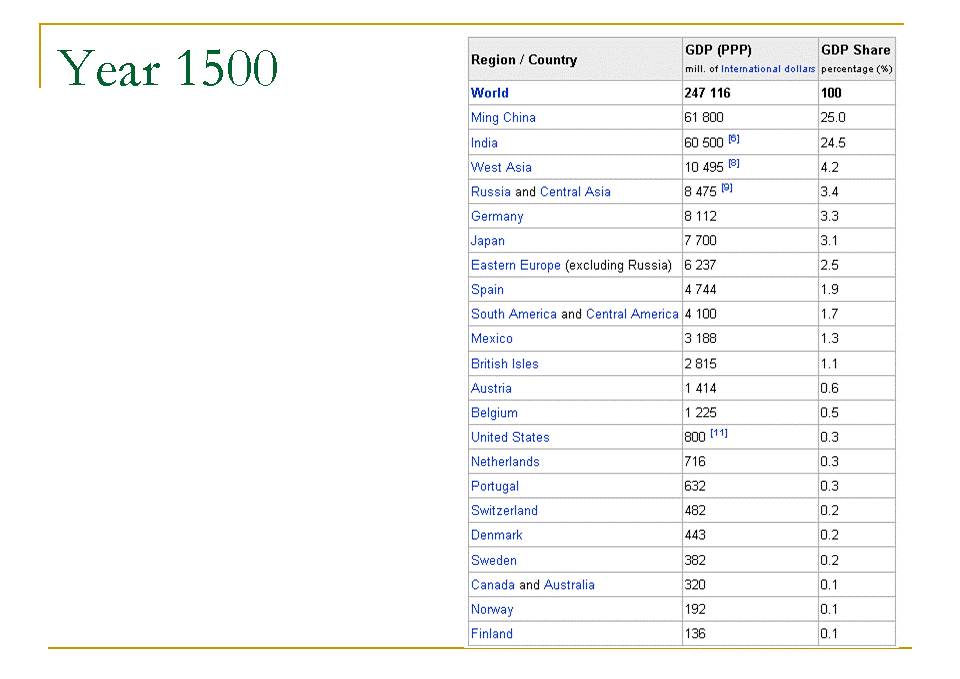Click the Canada link
Viewport: 960px width, 679px height.
(493, 585)
